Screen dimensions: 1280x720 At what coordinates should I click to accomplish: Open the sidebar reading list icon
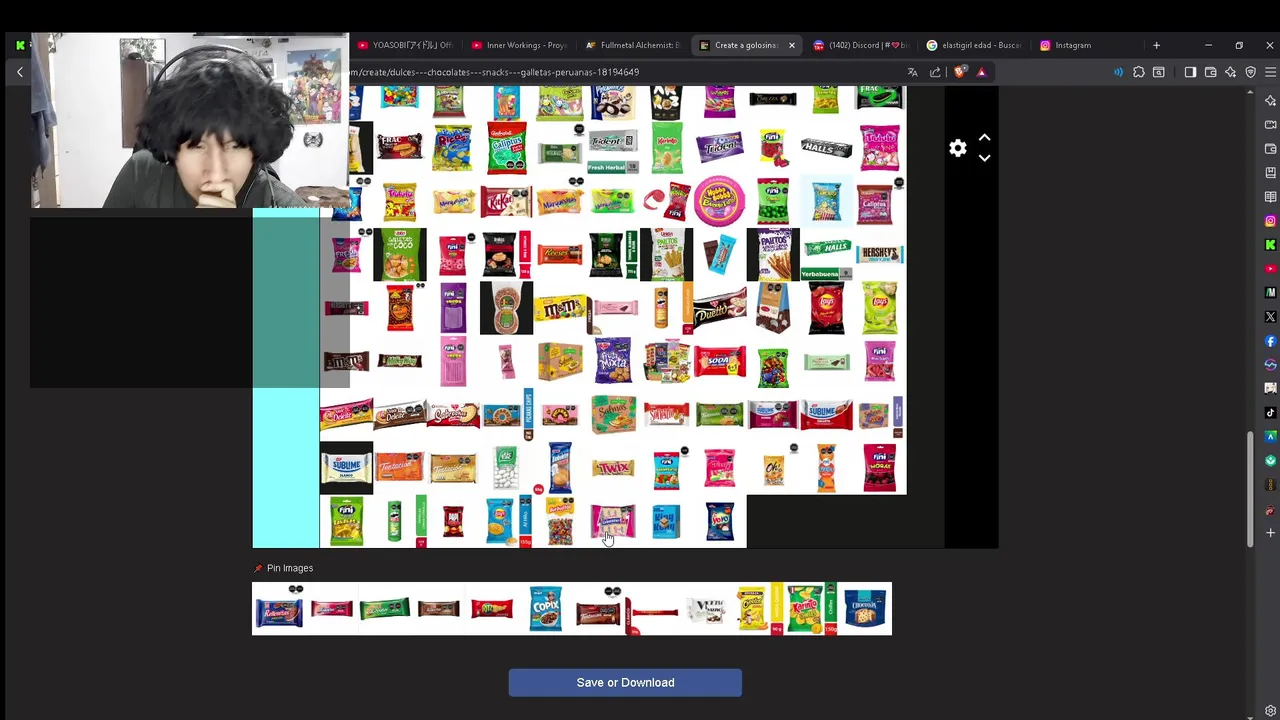click(x=1270, y=197)
